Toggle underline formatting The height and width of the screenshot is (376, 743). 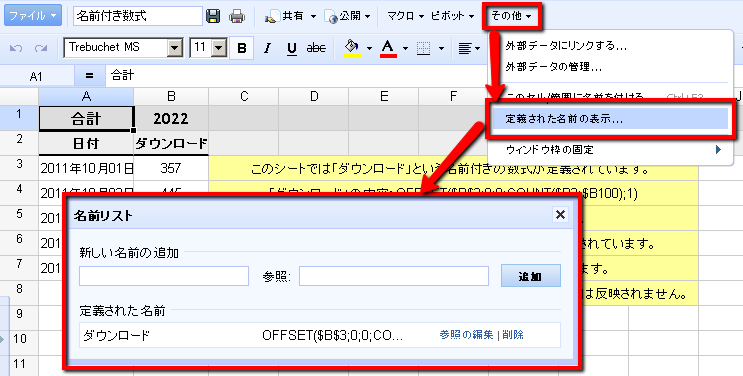pyautogui.click(x=292, y=48)
